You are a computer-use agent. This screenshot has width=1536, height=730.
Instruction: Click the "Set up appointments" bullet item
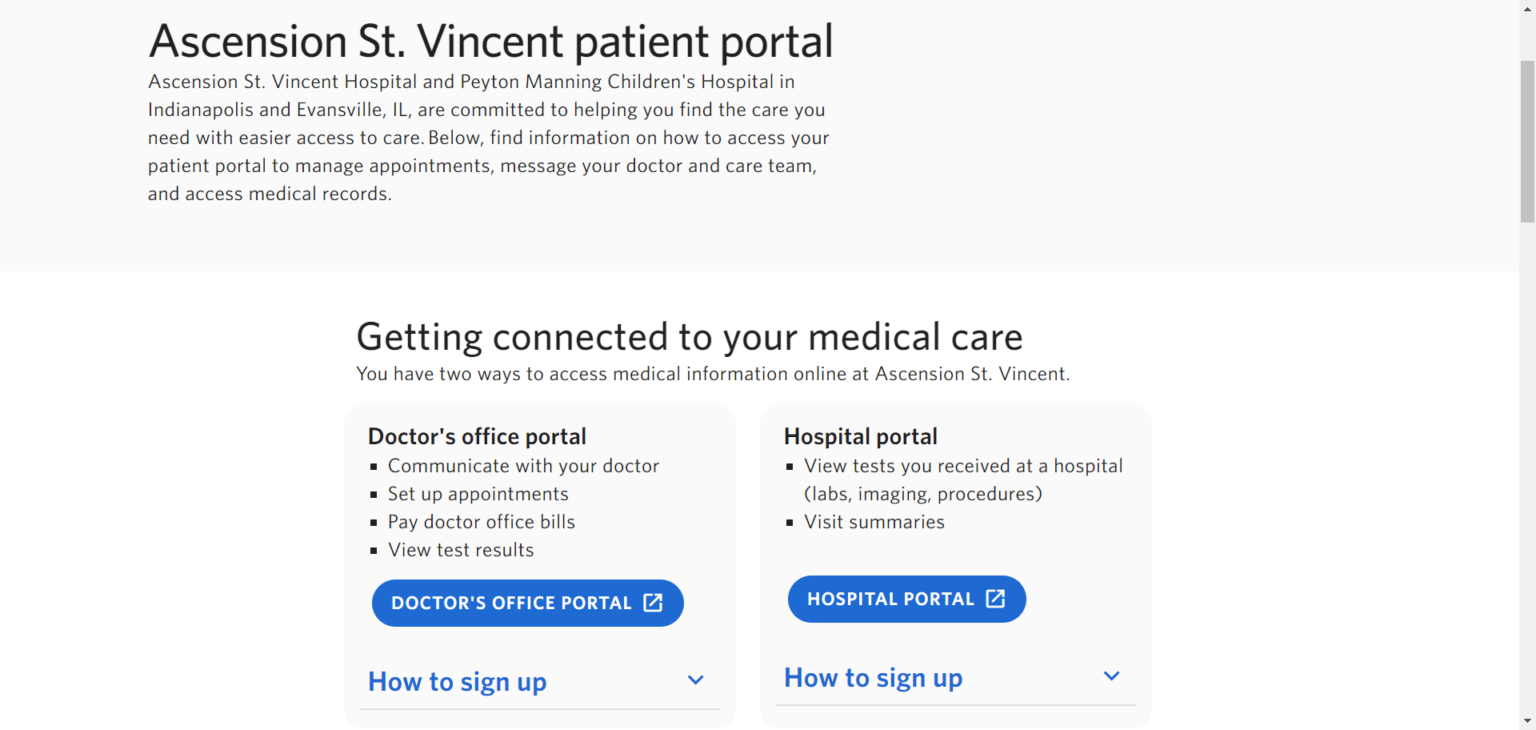478,494
